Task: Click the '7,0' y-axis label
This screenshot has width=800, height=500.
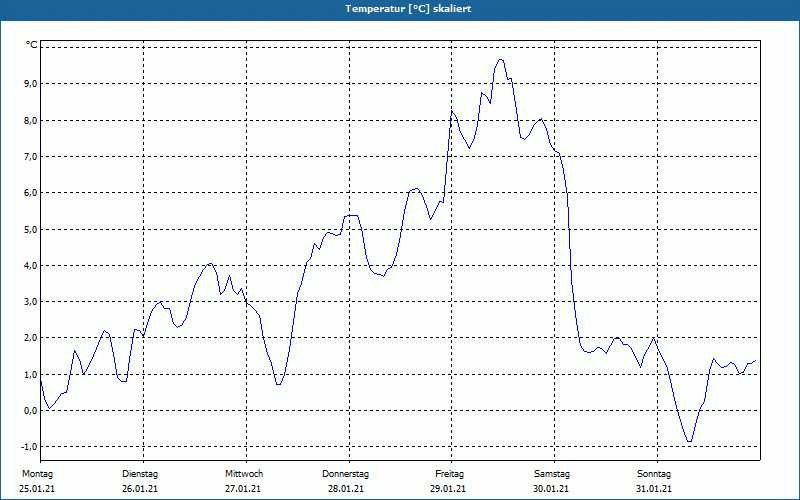Action: tap(31, 157)
